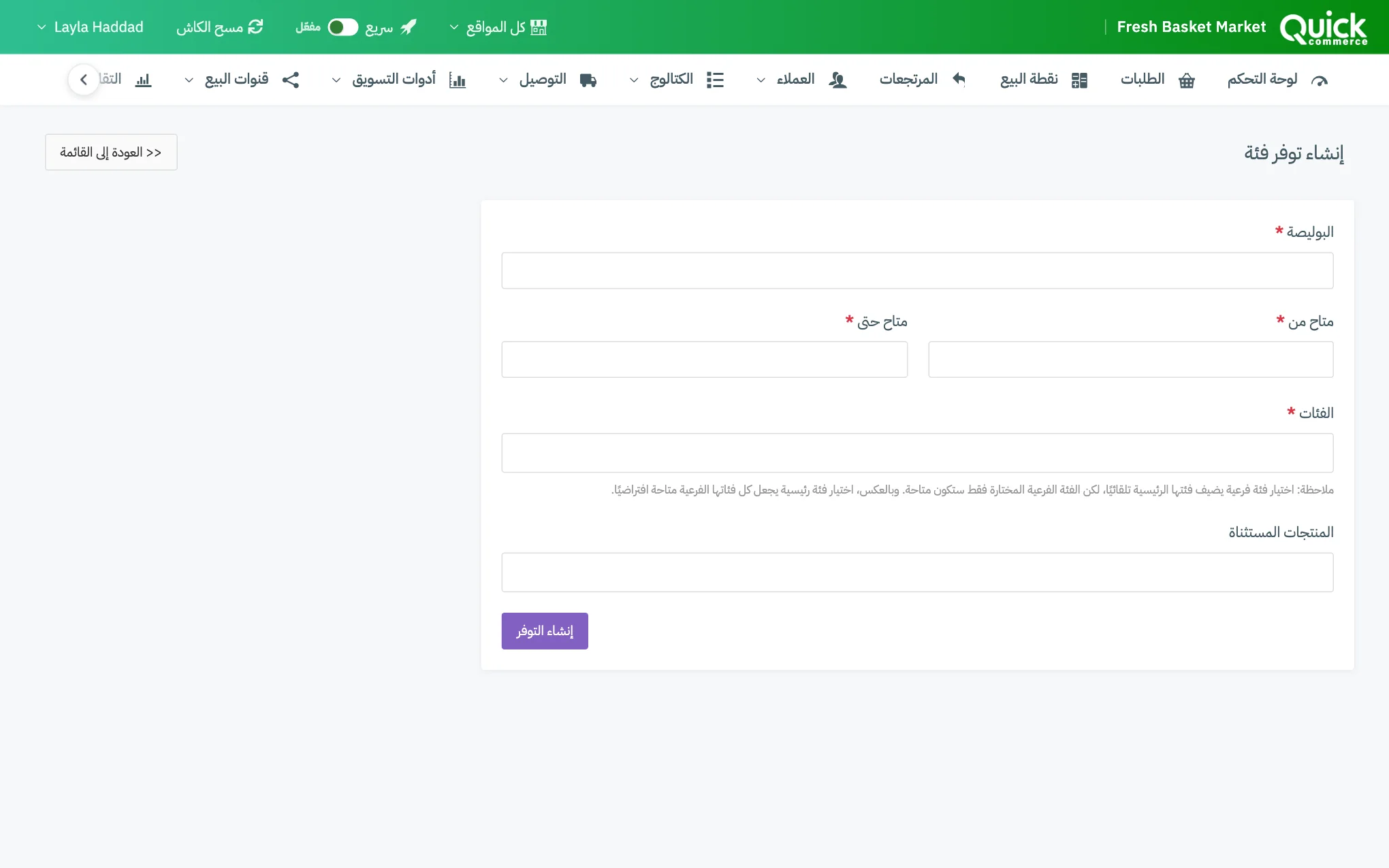Click the delivery truck icon
This screenshot has width=1389, height=868.
point(588,80)
